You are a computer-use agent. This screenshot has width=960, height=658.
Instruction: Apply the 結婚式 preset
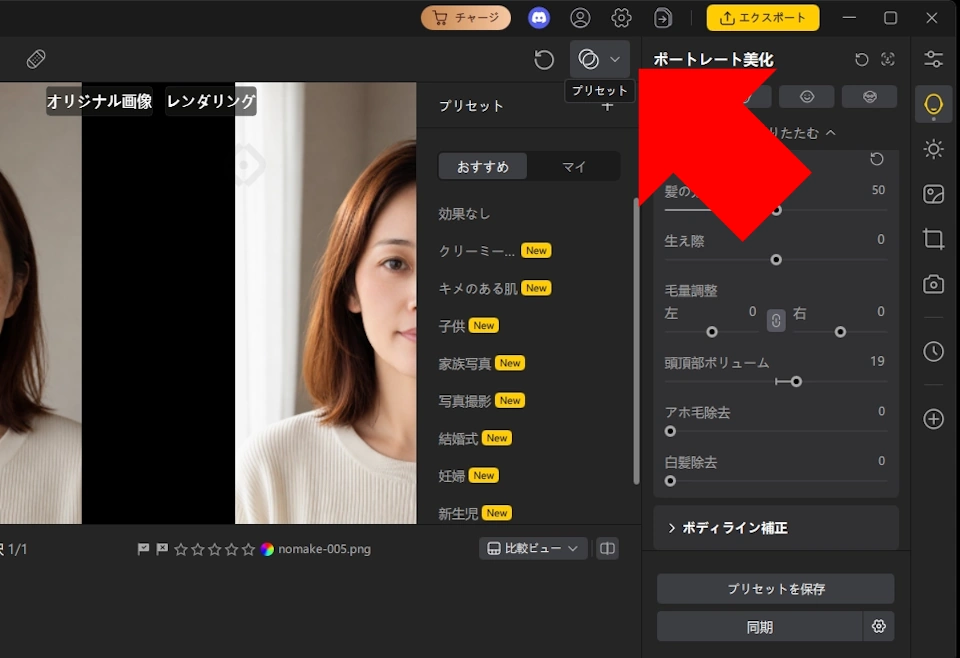475,438
